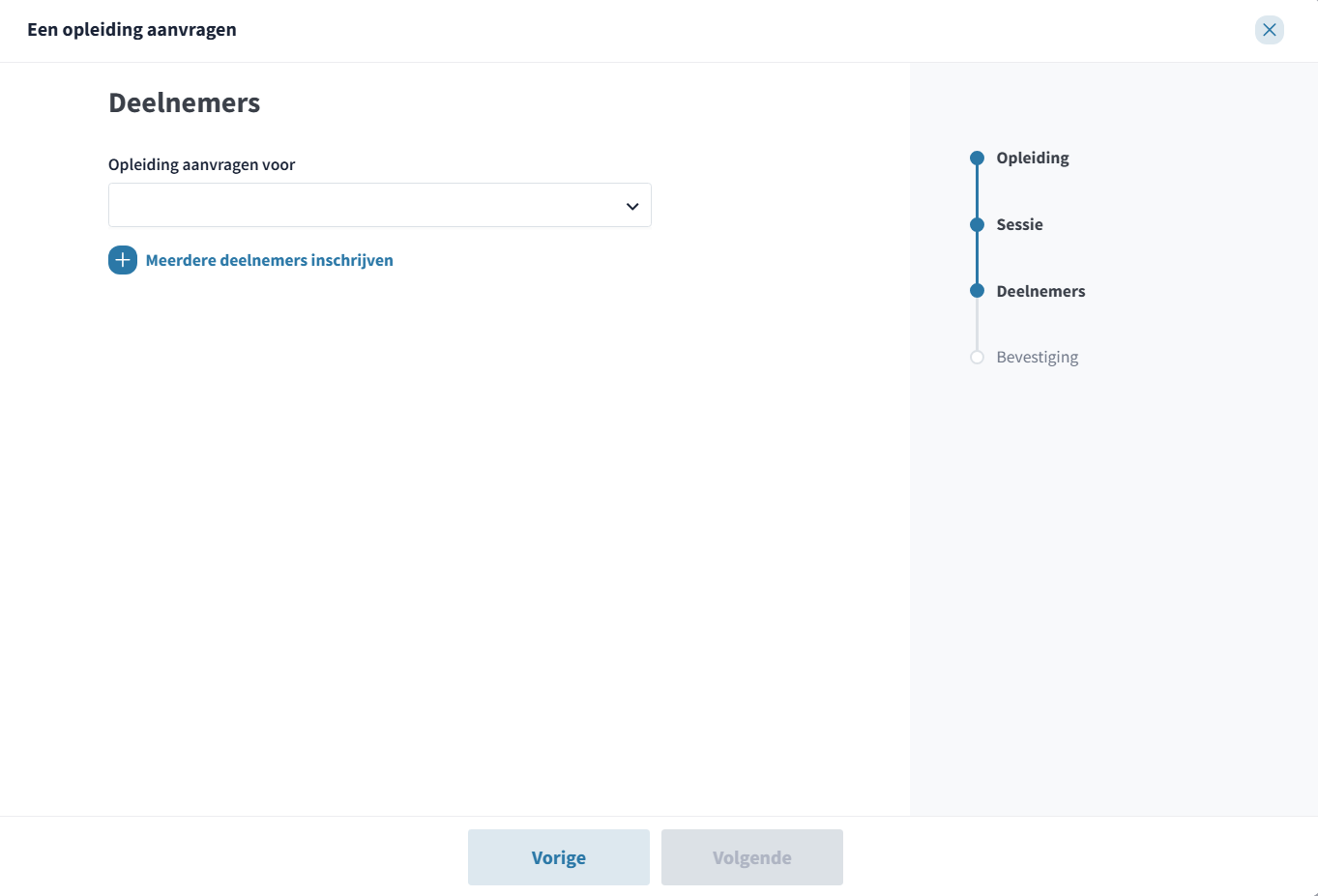Click Meerdere deelnemers inschrijven link

coord(269,260)
